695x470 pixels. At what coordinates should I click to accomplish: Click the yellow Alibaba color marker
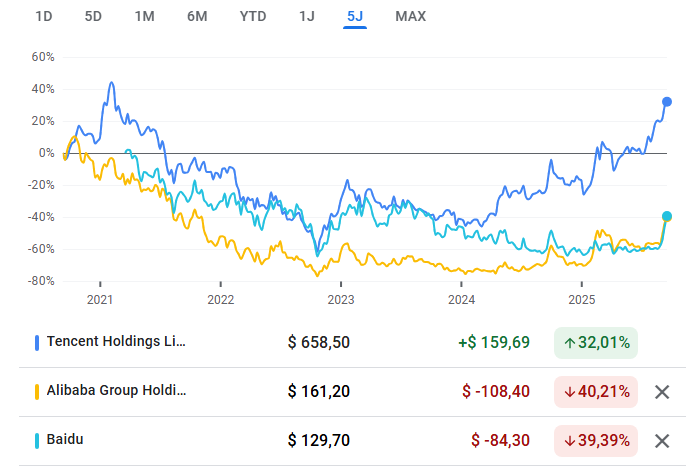point(37,391)
